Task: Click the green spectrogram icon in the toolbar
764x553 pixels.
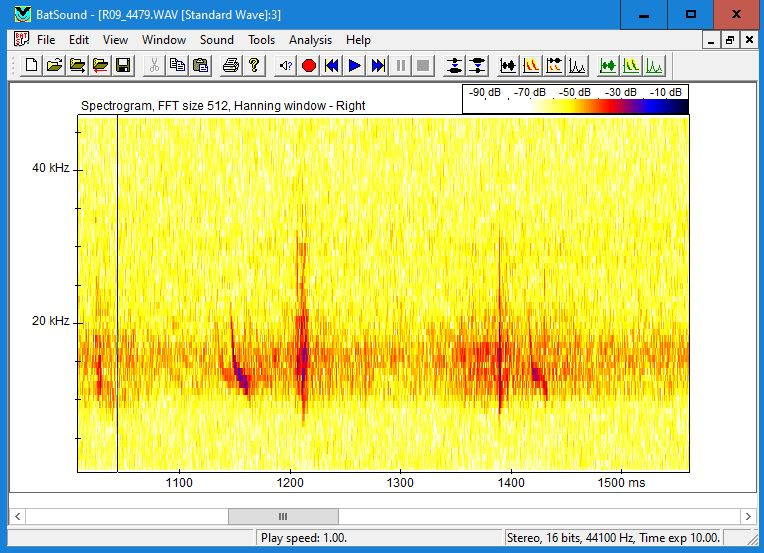Action: tap(631, 66)
